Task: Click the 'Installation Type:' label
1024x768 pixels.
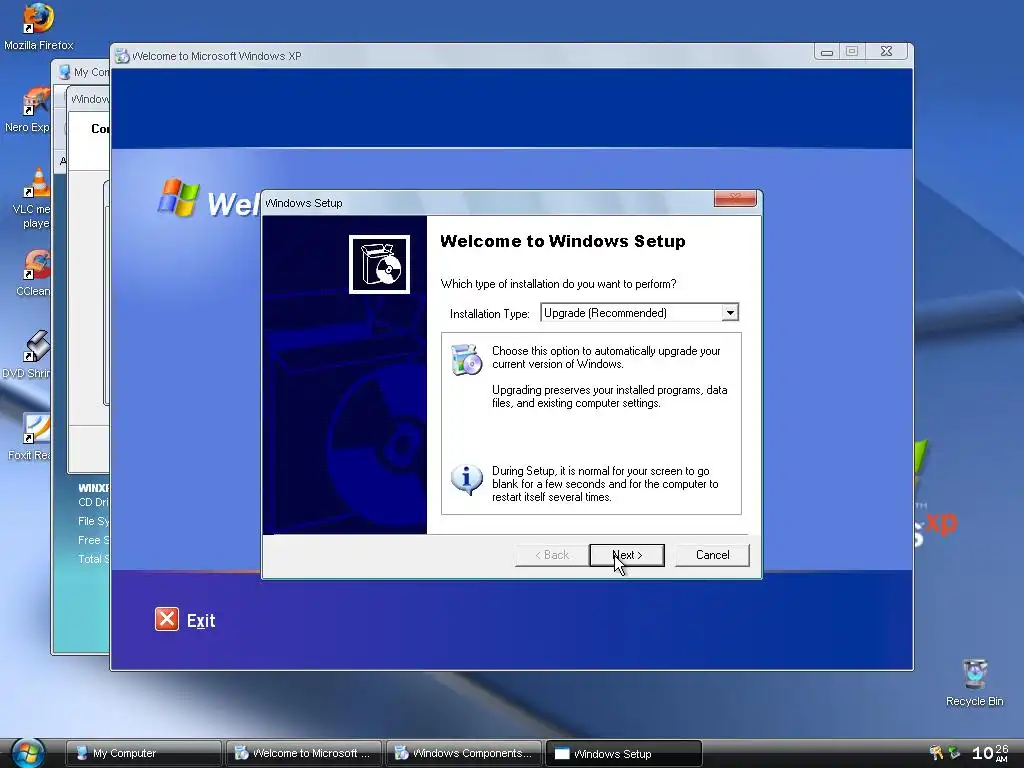Action: tap(489, 314)
